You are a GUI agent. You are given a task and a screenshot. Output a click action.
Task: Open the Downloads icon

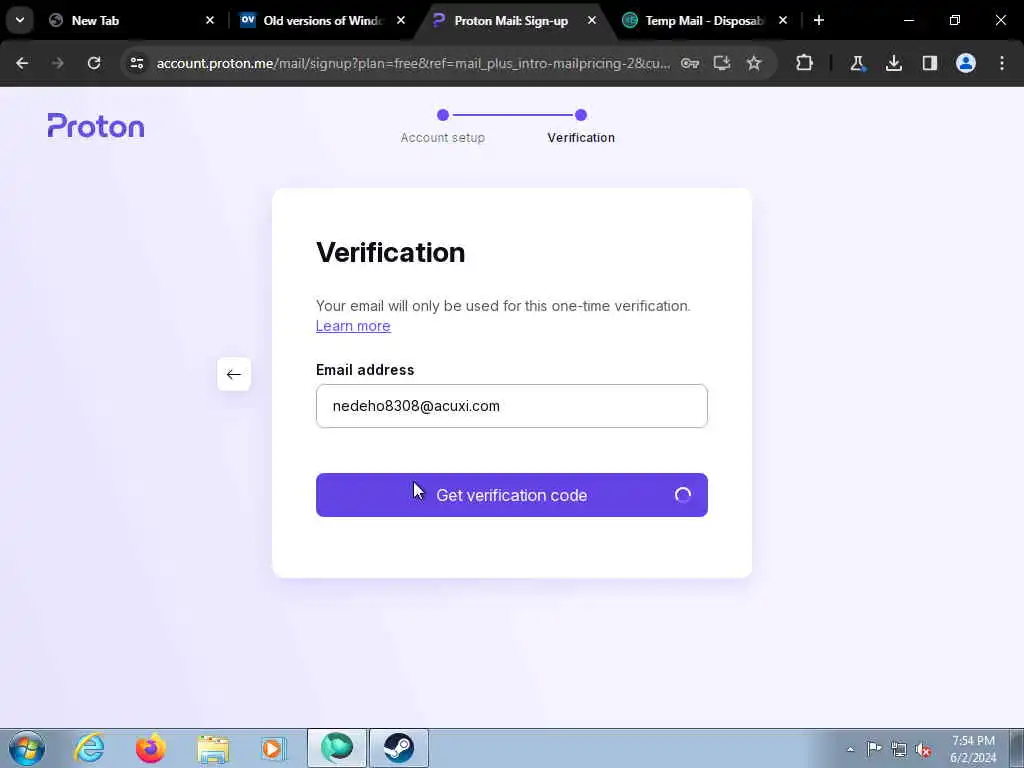click(x=893, y=63)
